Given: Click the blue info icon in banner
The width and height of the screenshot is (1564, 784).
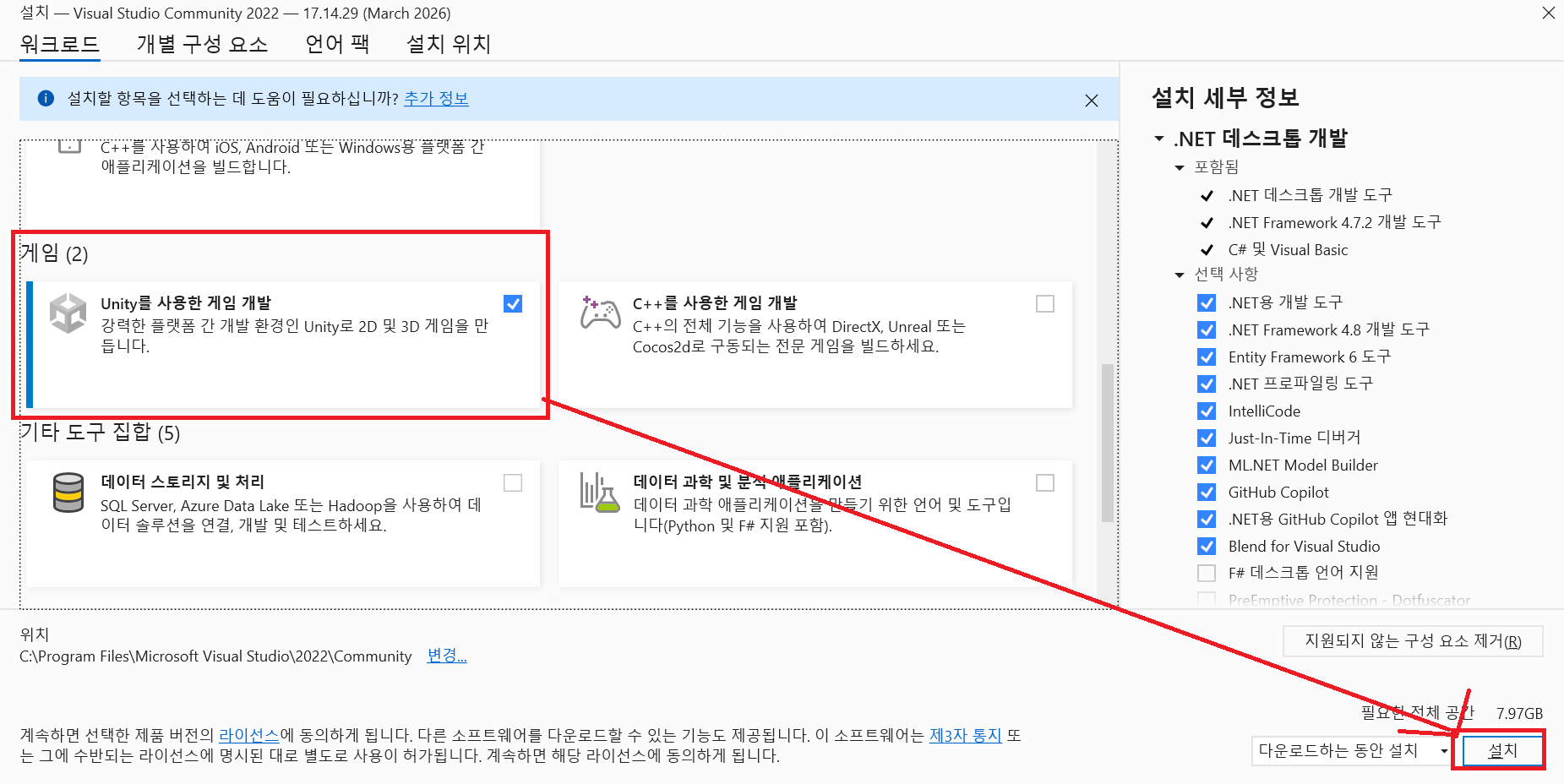Looking at the screenshot, I should [x=46, y=99].
